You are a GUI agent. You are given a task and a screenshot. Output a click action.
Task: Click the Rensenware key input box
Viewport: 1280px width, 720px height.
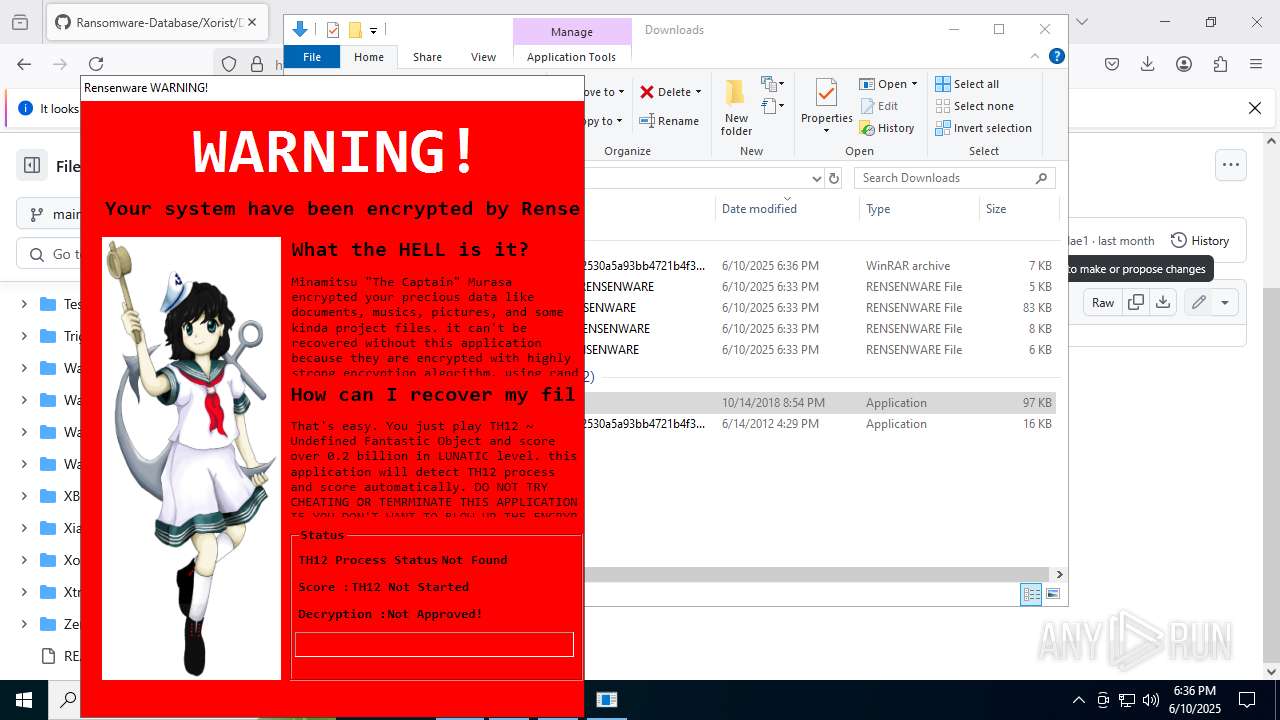click(434, 644)
